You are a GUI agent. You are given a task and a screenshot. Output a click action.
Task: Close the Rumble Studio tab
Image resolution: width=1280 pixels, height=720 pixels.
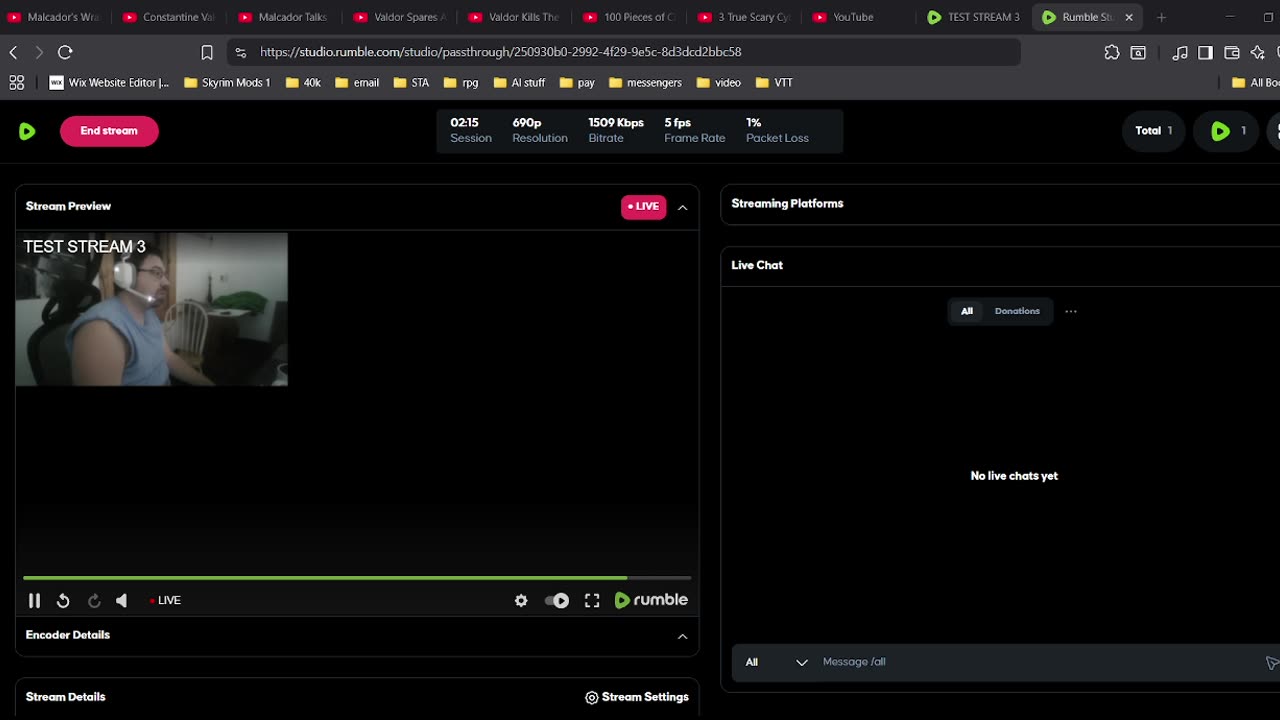tap(1129, 17)
